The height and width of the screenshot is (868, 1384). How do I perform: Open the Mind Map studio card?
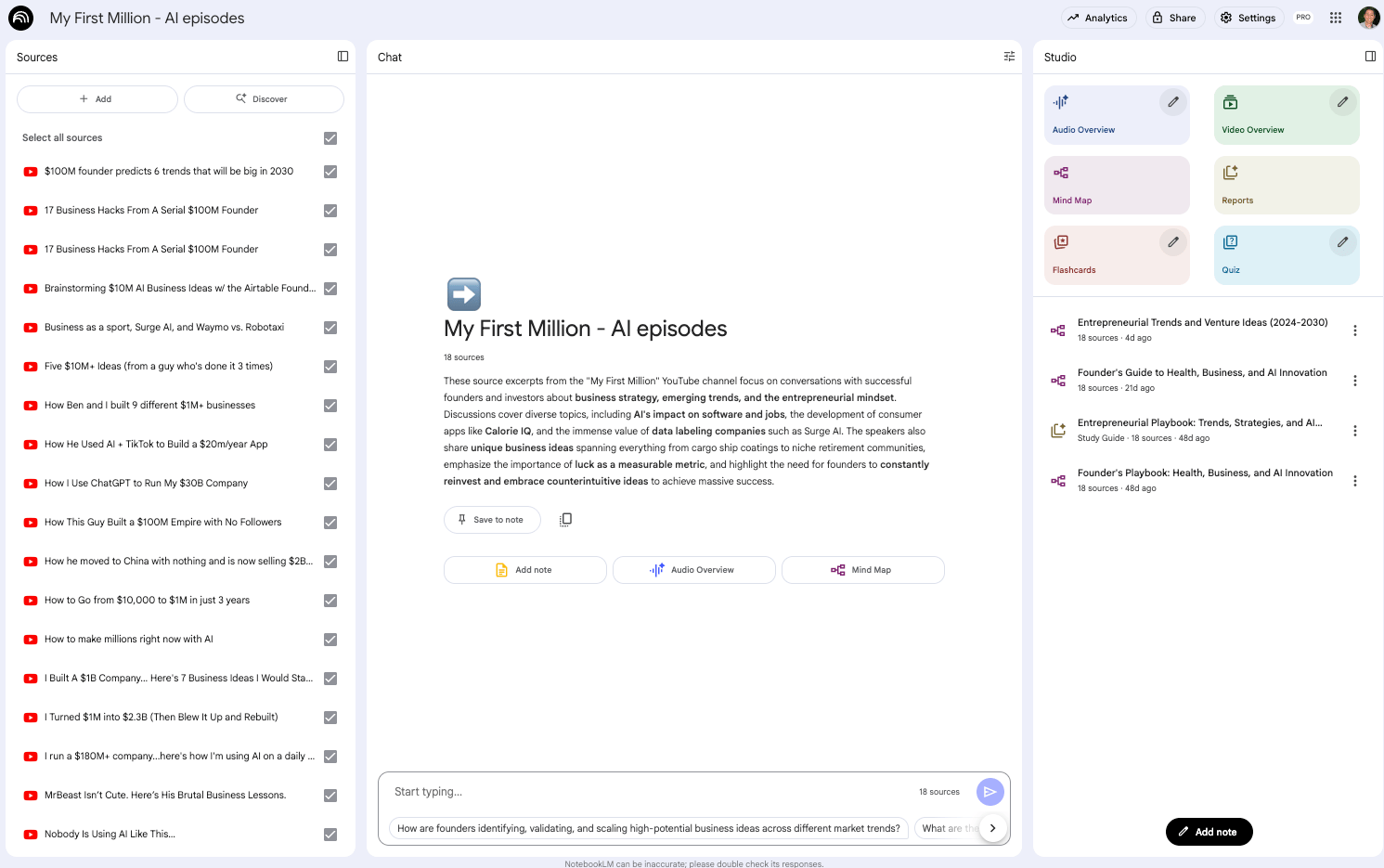pyautogui.click(x=1117, y=186)
